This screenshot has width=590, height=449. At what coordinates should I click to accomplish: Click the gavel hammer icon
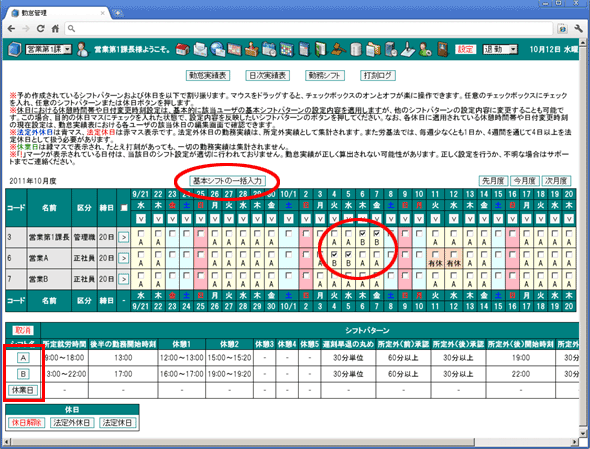click(338, 49)
